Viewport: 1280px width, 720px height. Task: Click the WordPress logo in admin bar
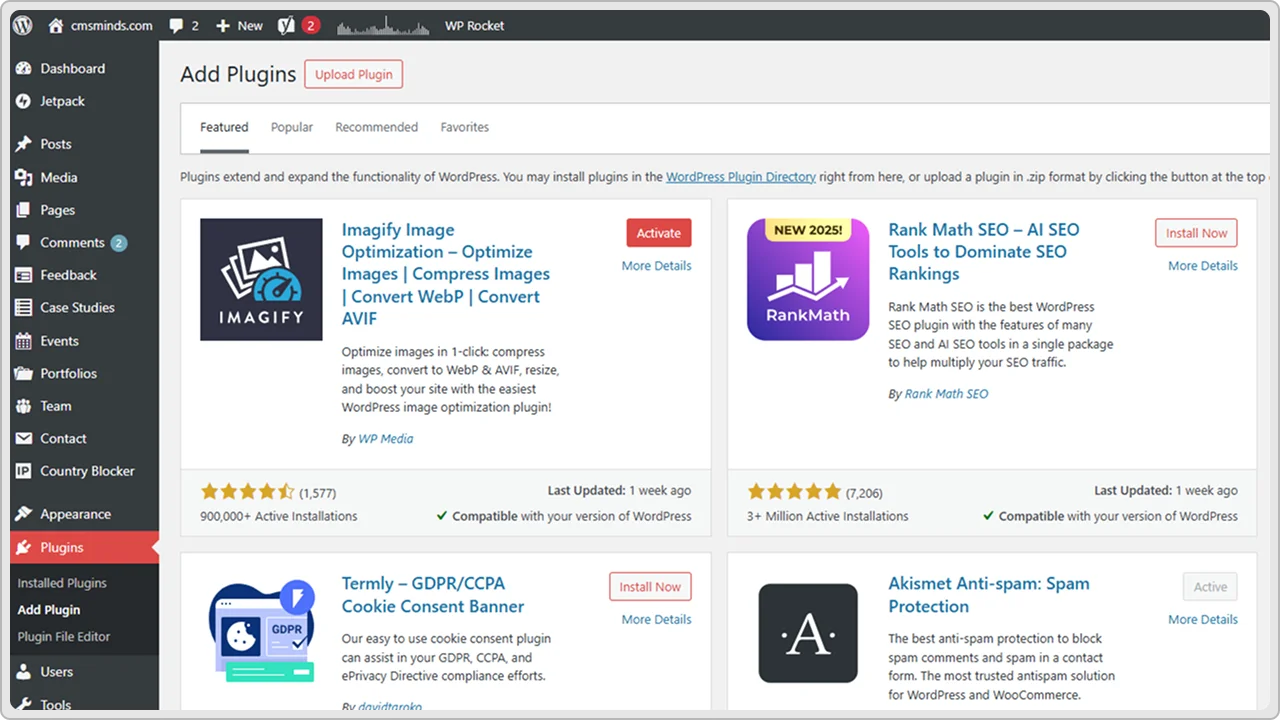tap(23, 26)
